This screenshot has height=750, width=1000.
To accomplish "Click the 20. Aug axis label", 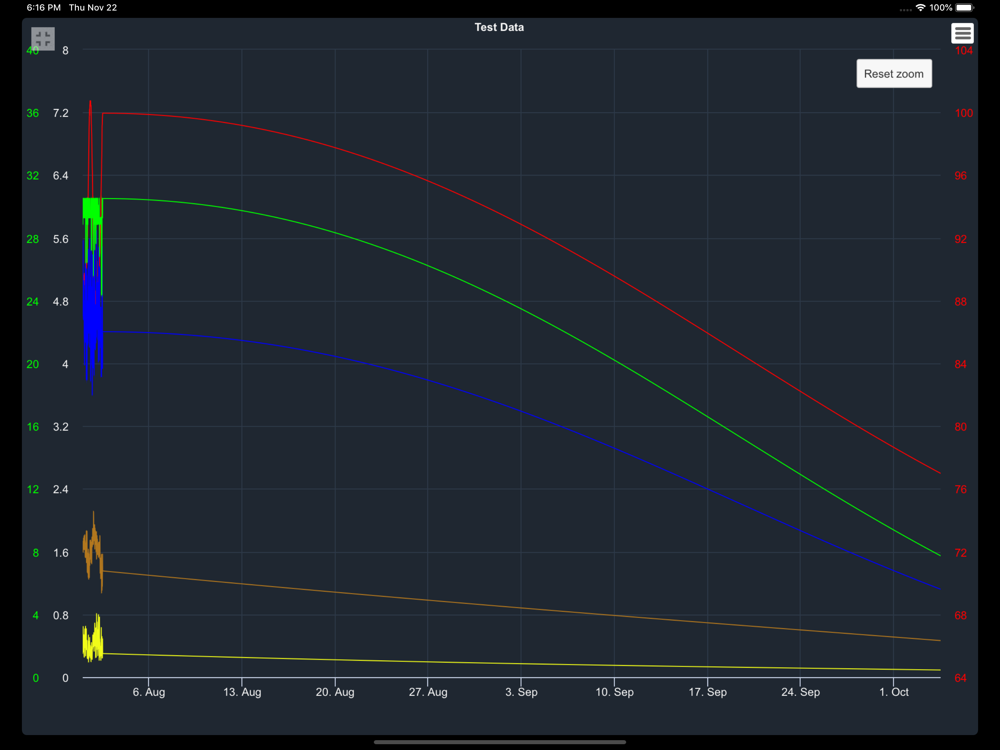I will click(x=335, y=692).
